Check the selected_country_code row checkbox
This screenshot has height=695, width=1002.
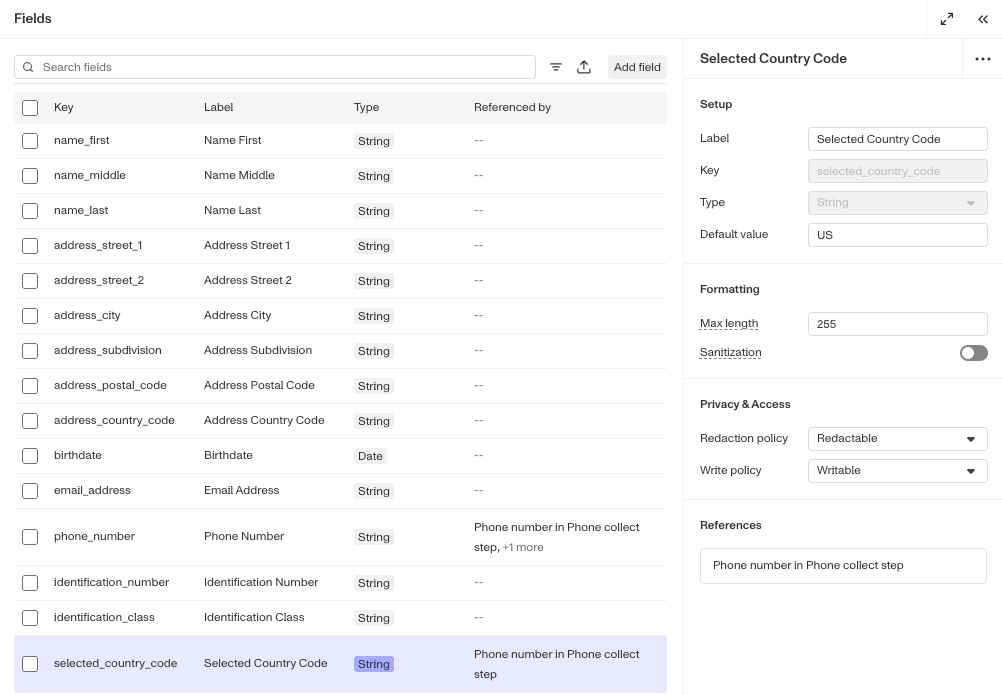coord(30,664)
